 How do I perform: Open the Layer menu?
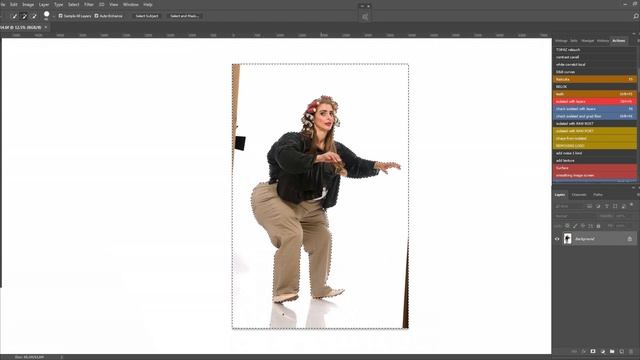44,4
